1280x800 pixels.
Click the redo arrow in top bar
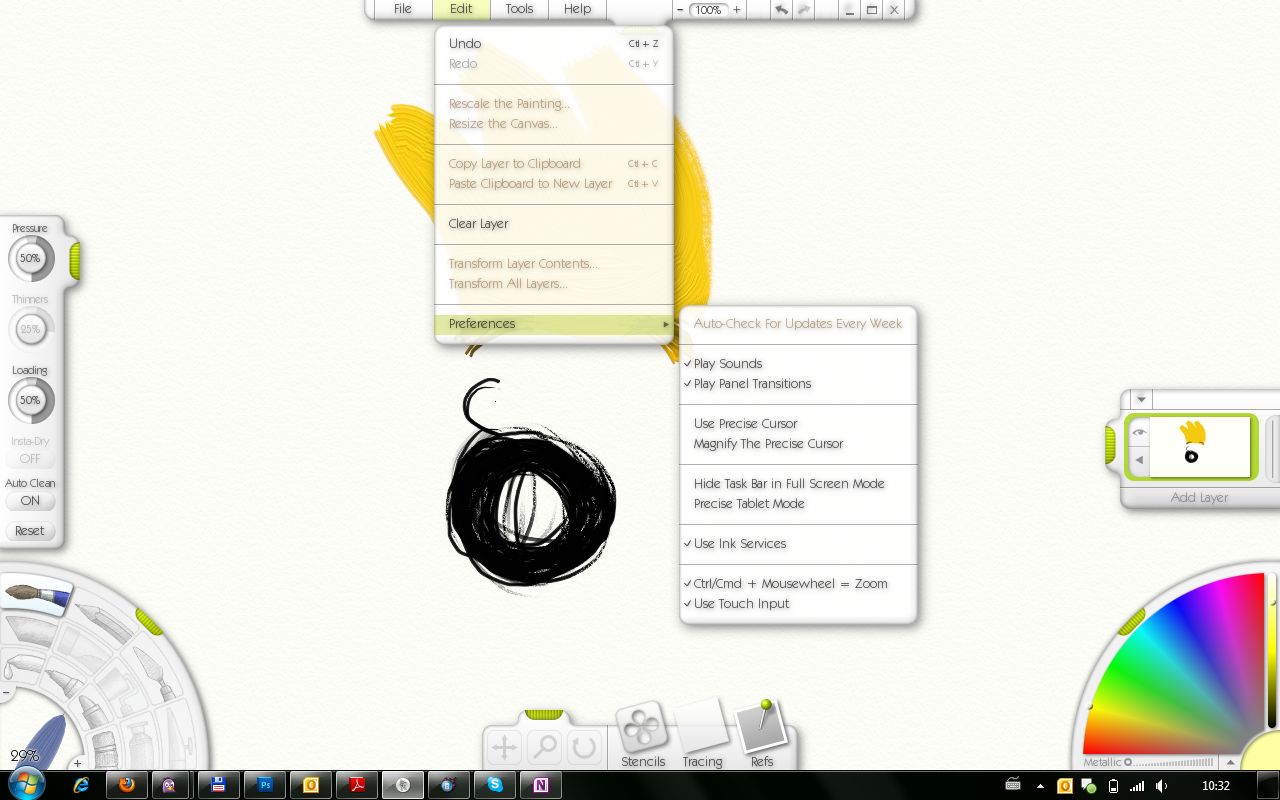[x=803, y=9]
